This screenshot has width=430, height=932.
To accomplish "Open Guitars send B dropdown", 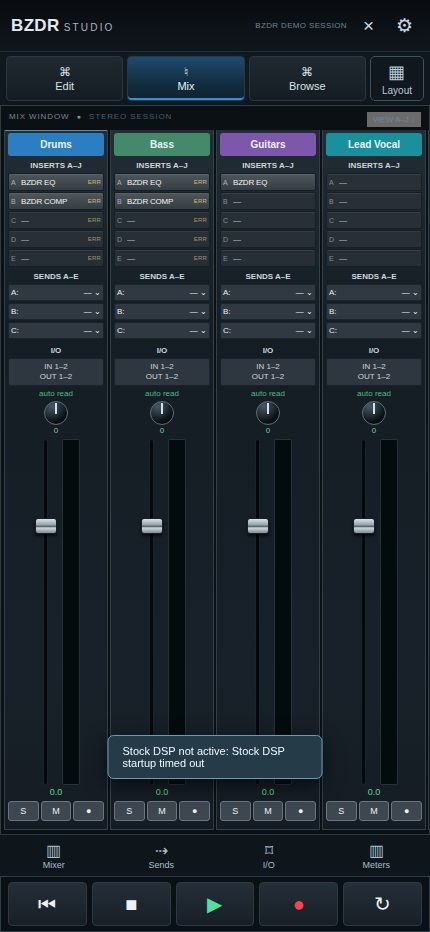I will coord(268,311).
